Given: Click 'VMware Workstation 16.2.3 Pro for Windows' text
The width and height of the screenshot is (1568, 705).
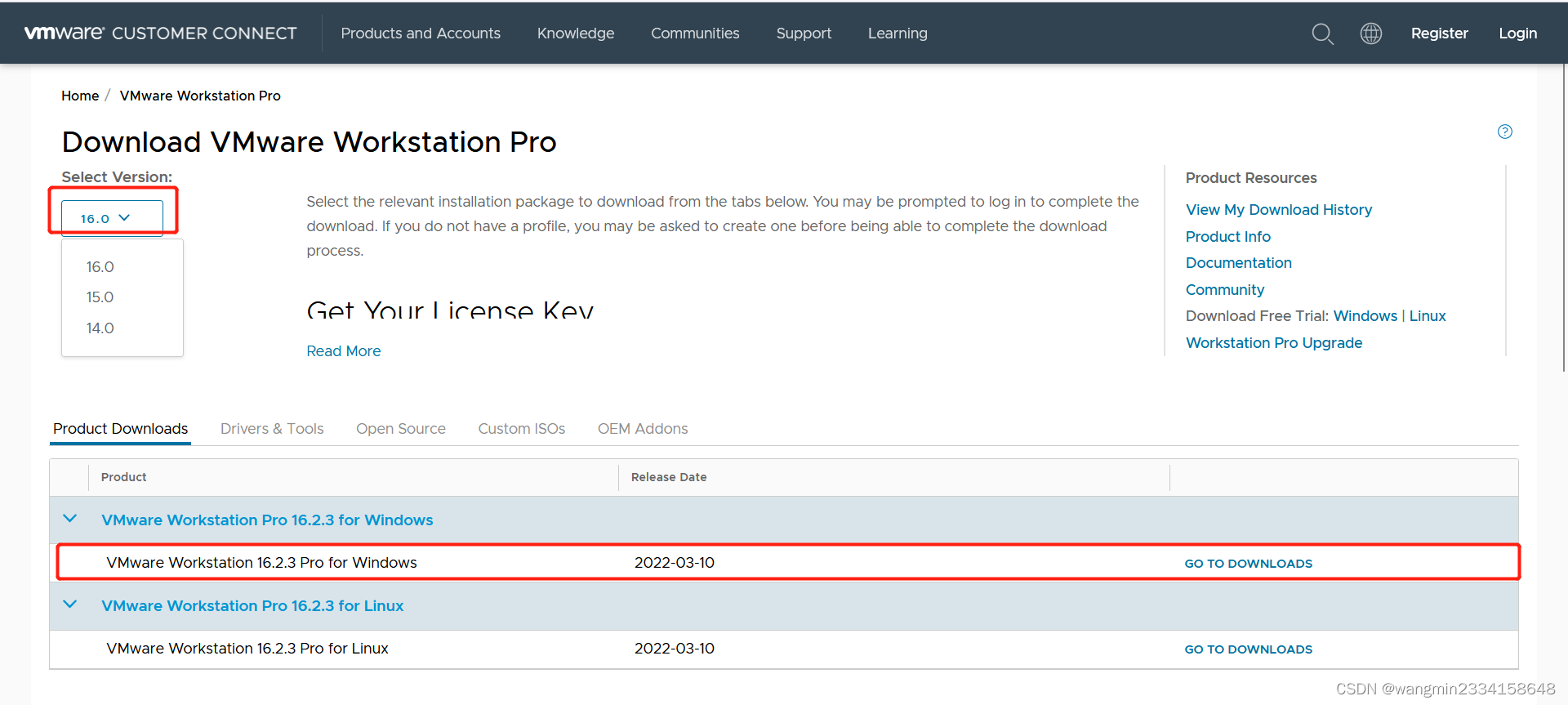Looking at the screenshot, I should [x=261, y=563].
